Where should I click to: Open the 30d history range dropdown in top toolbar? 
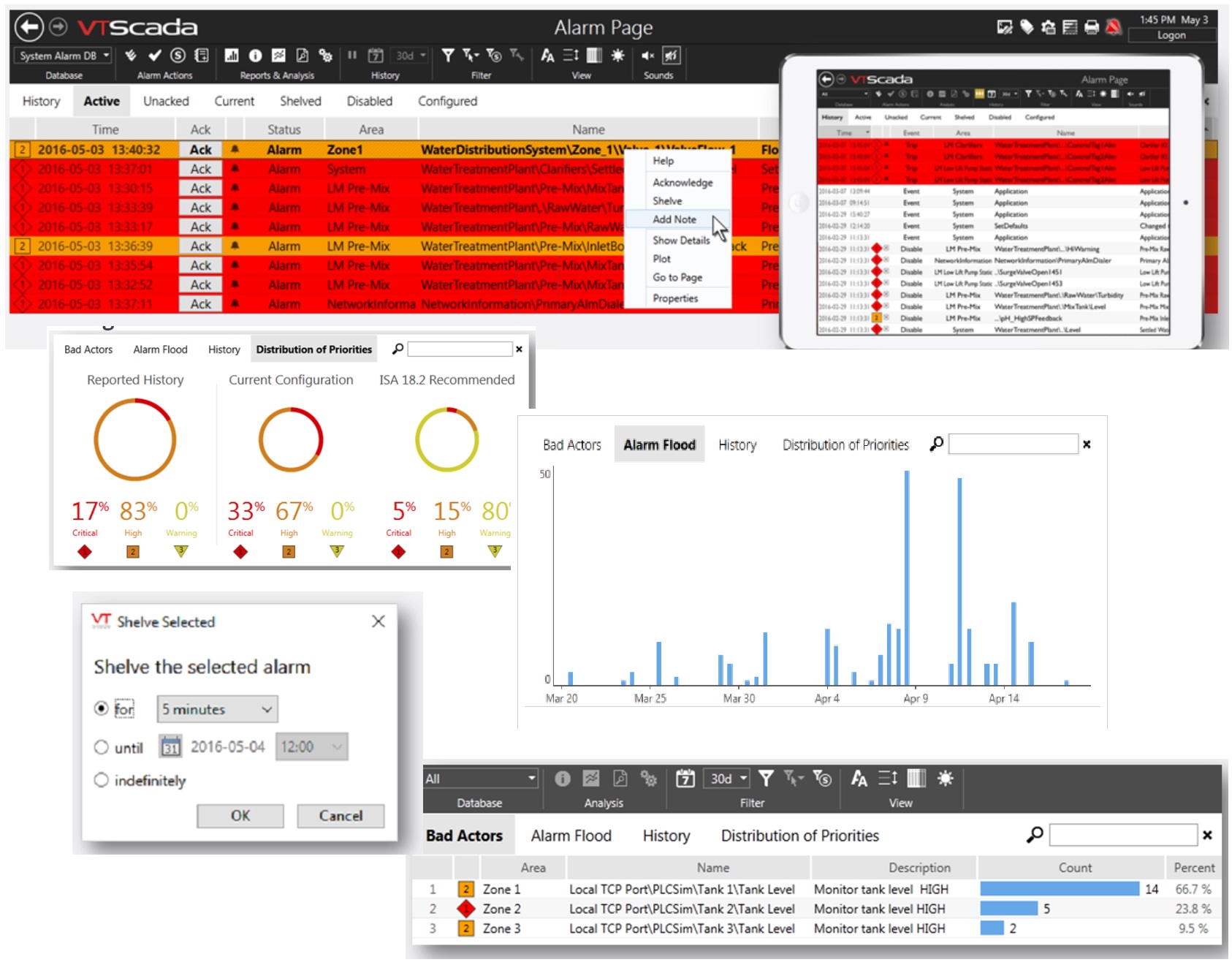click(x=410, y=56)
